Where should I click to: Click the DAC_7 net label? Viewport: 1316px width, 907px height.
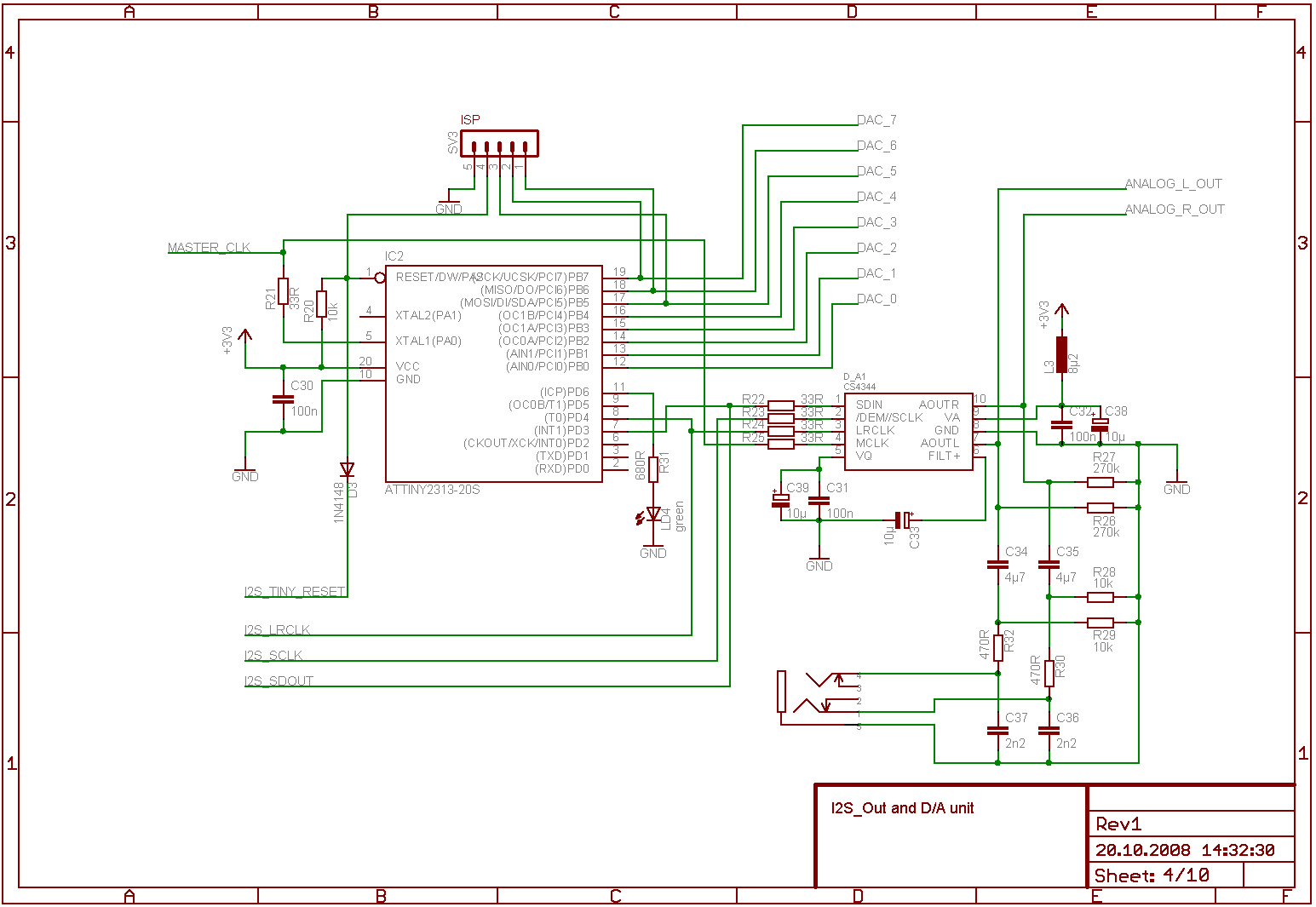[876, 120]
